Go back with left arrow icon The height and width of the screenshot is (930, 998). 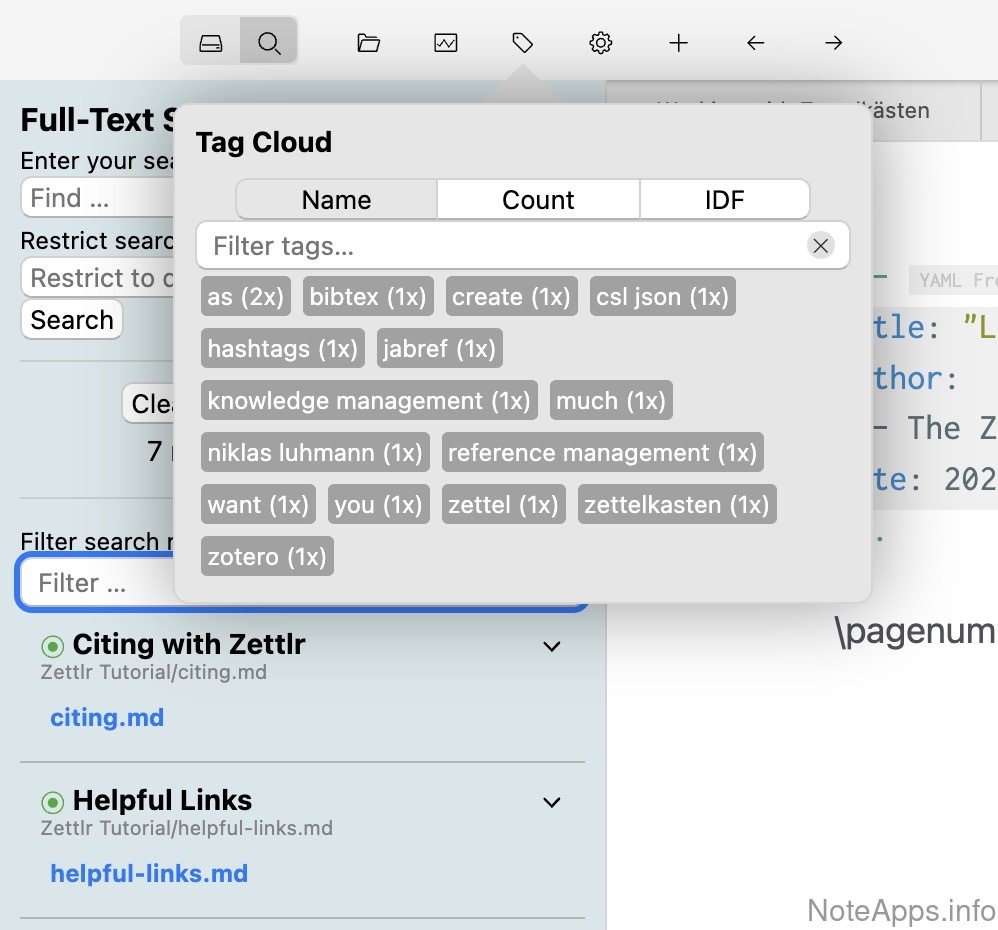(756, 43)
